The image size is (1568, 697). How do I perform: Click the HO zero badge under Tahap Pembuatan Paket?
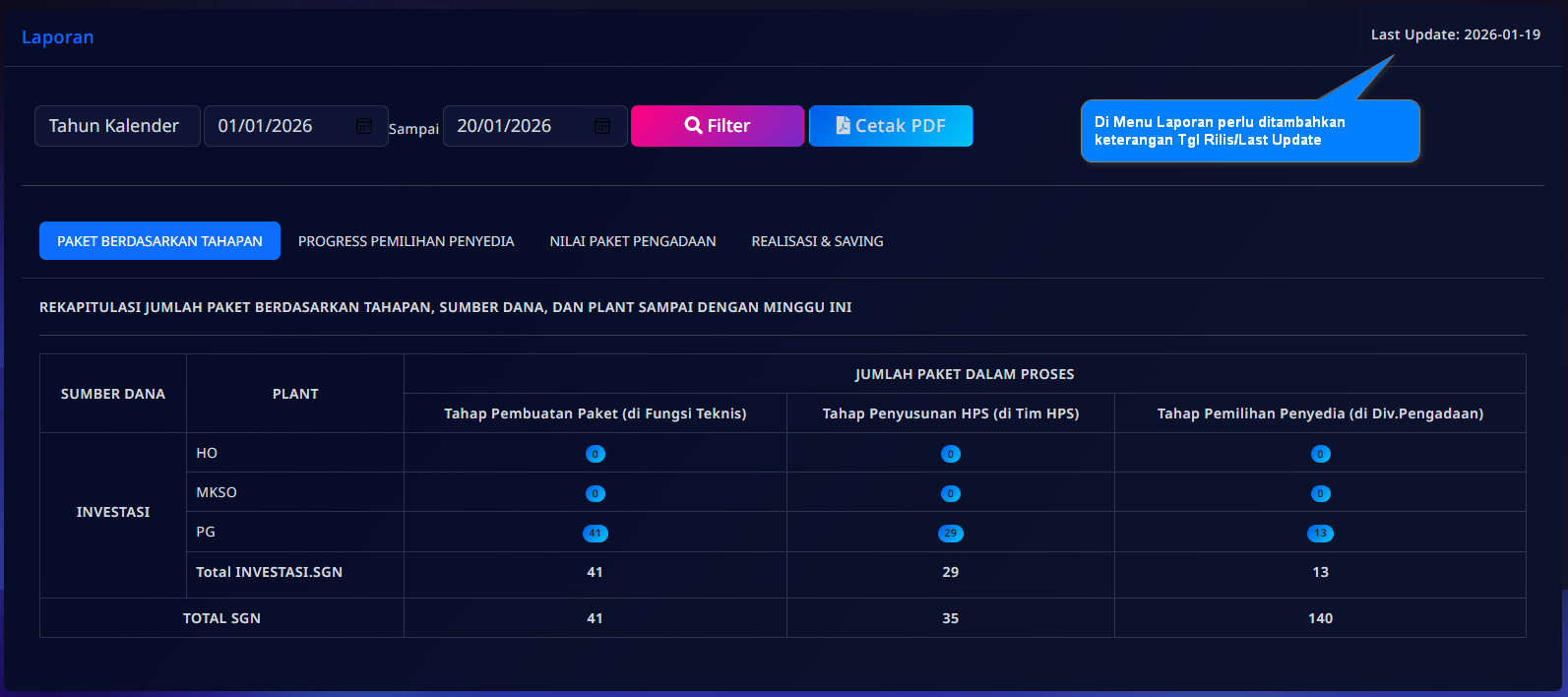(595, 454)
